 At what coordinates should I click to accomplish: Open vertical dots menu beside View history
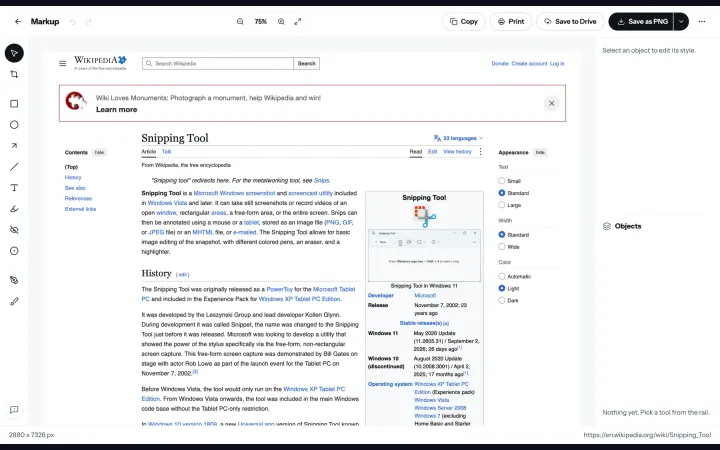point(480,152)
